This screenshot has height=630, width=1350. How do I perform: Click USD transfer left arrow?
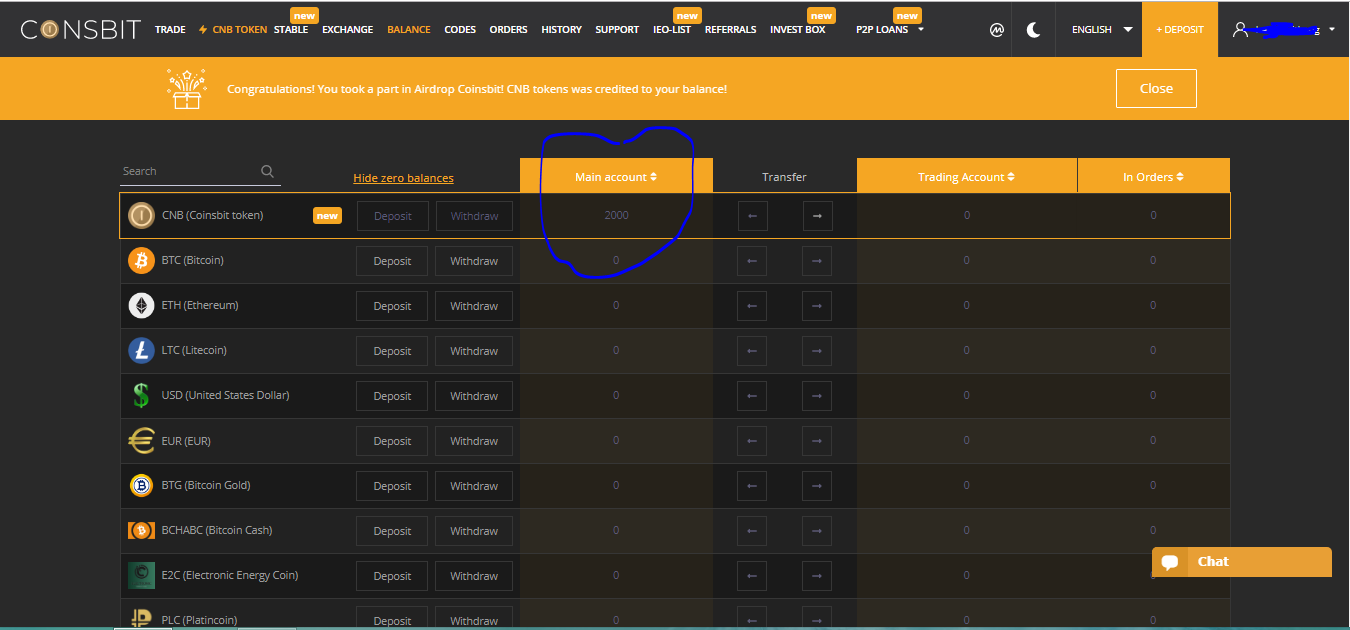pos(753,396)
